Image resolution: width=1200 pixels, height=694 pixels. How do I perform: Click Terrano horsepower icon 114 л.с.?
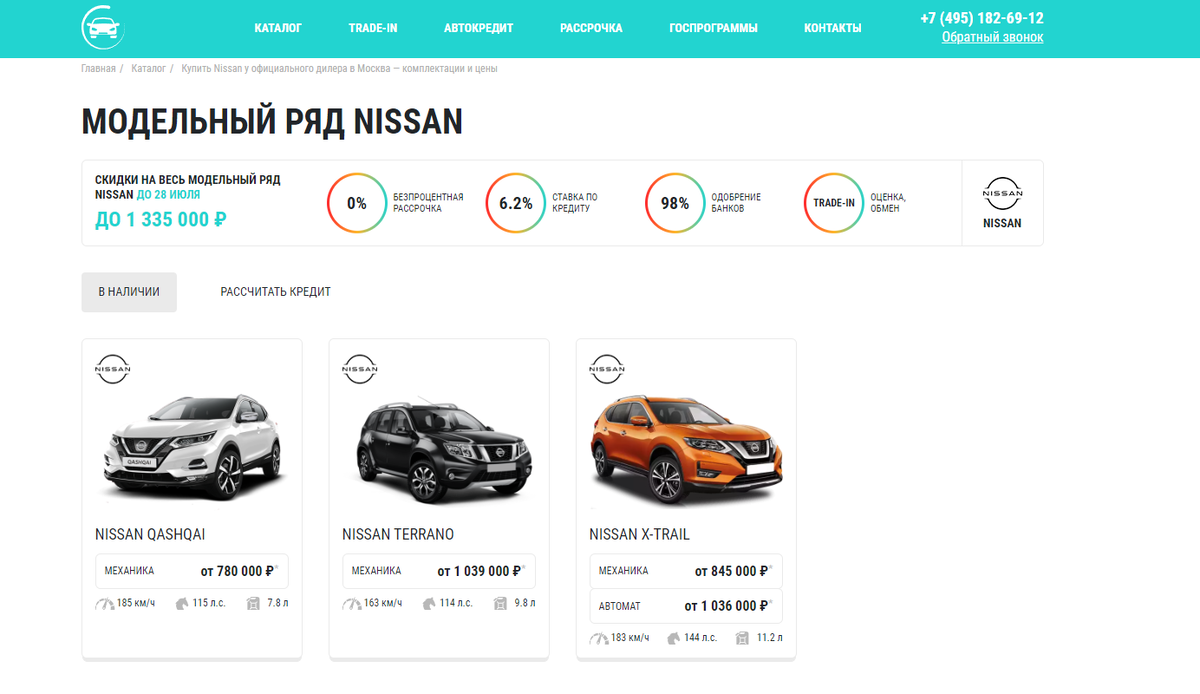(x=428, y=604)
